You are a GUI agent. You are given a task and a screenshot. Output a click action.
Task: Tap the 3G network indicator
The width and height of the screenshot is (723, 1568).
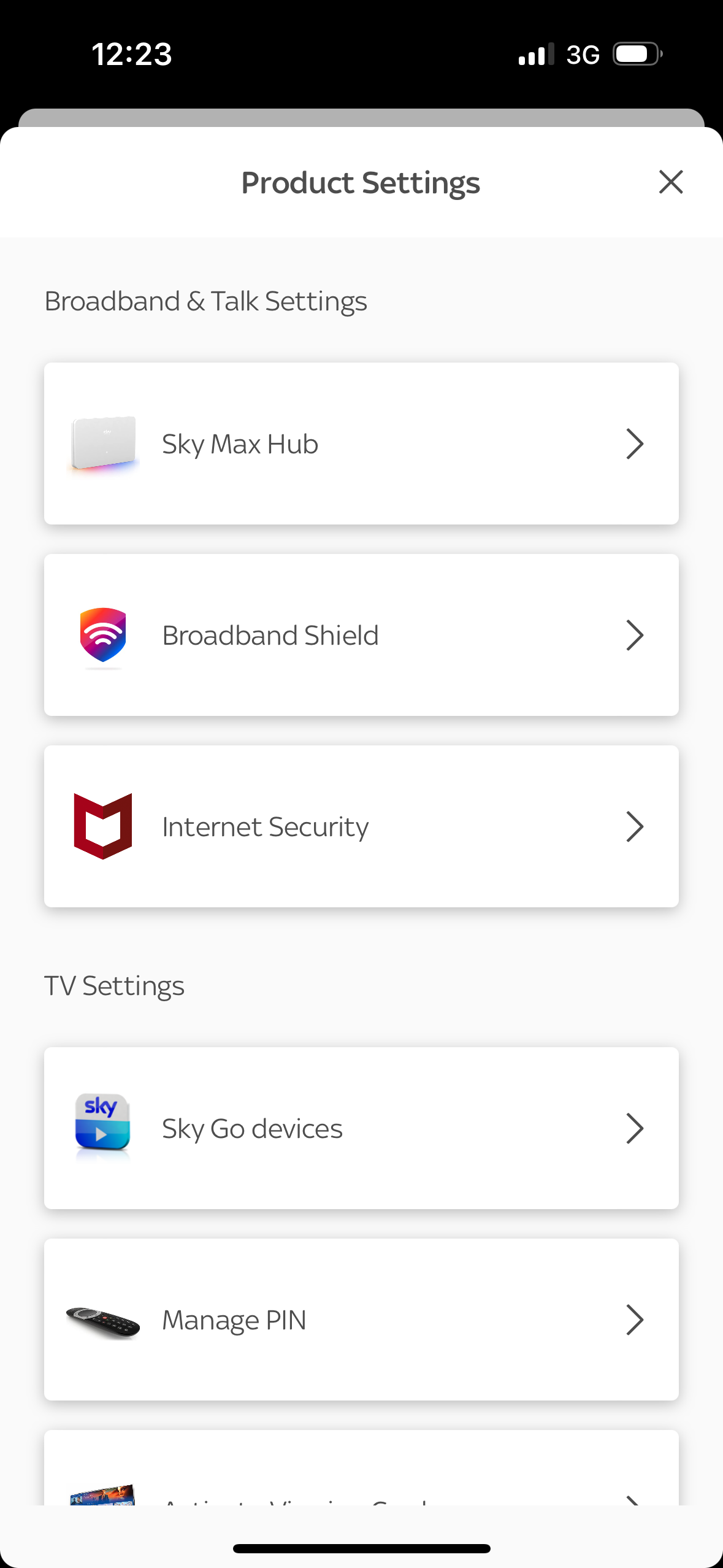583,55
